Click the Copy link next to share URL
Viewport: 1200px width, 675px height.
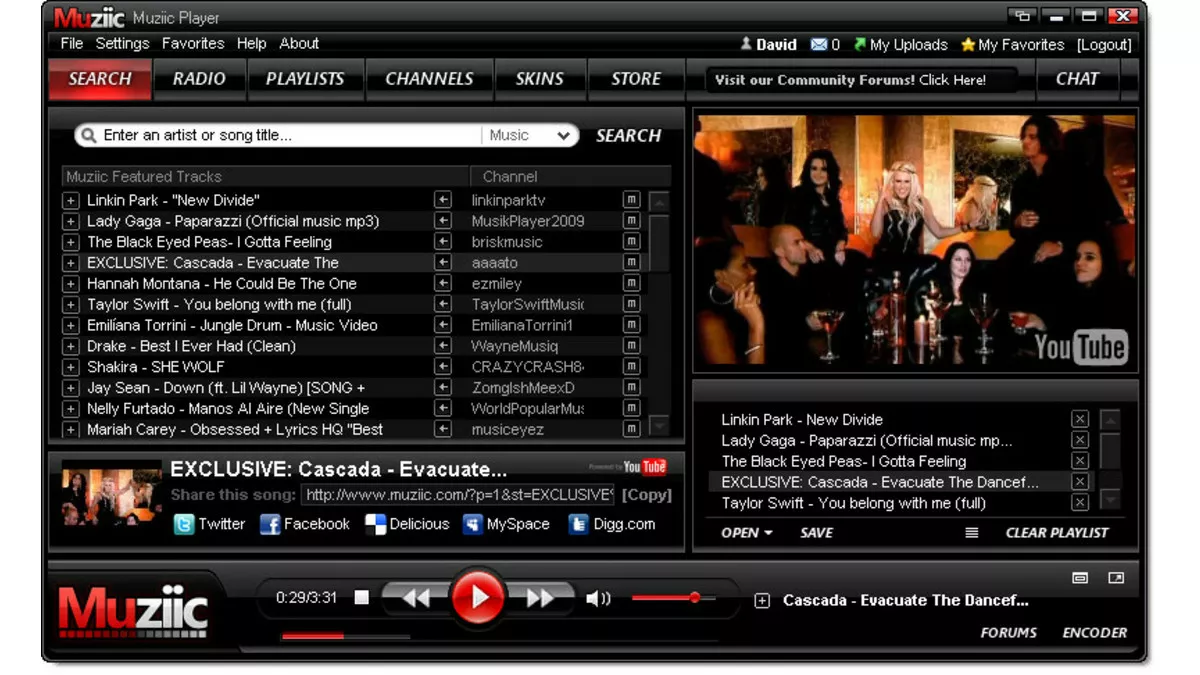(x=646, y=495)
